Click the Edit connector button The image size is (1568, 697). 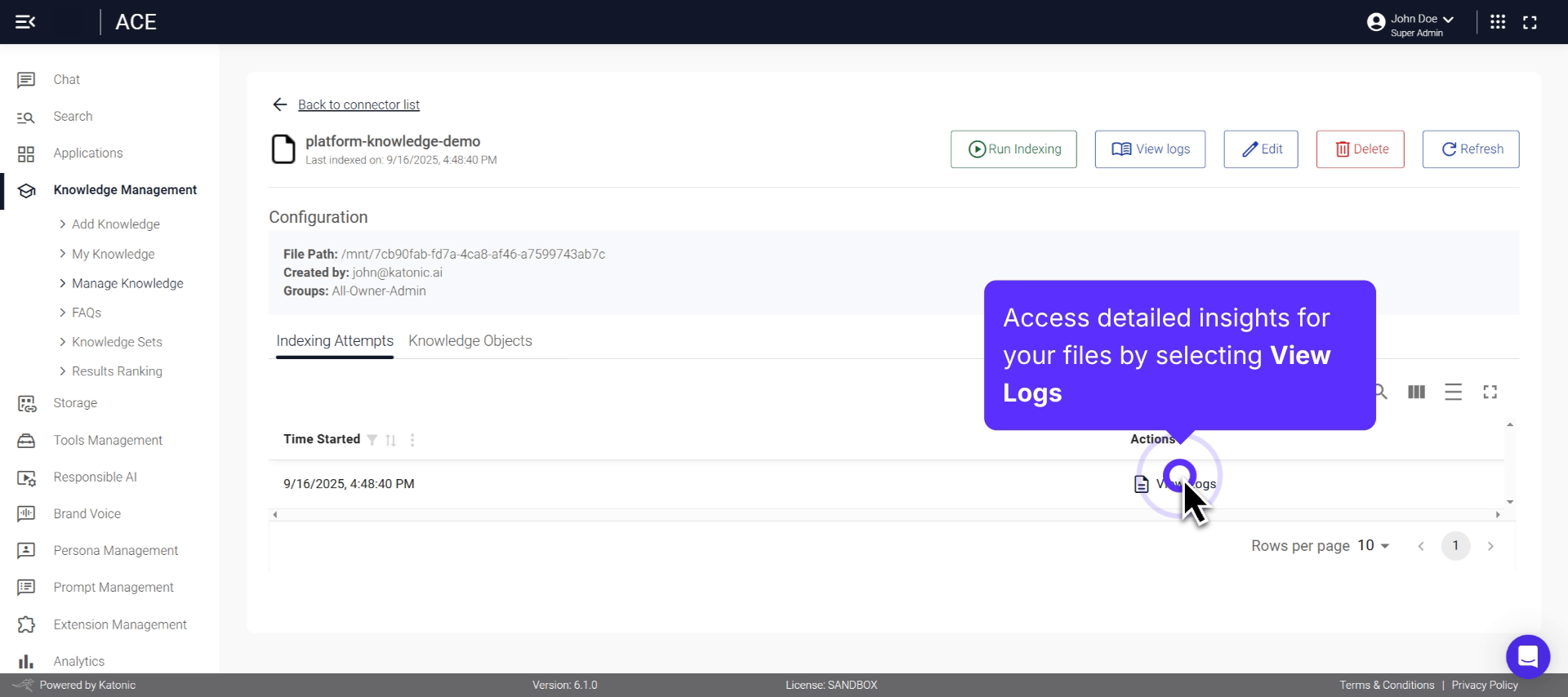coord(1261,149)
